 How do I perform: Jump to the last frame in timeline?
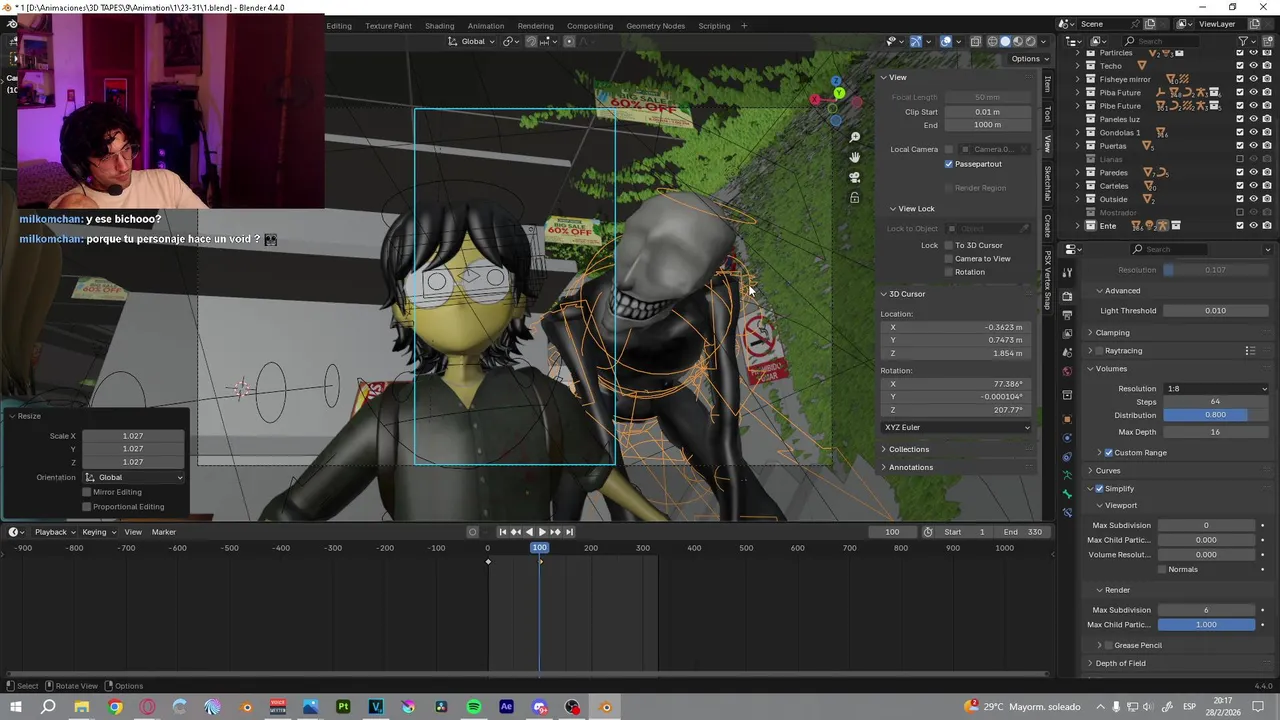click(x=569, y=532)
